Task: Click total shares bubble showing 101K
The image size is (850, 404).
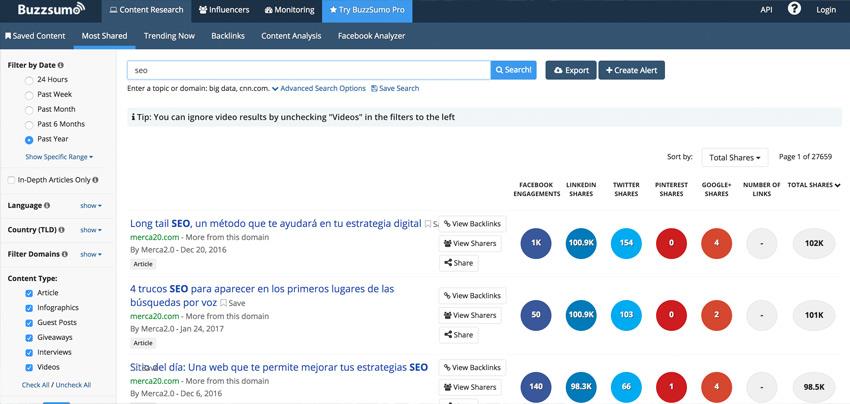Action: pyautogui.click(x=814, y=315)
